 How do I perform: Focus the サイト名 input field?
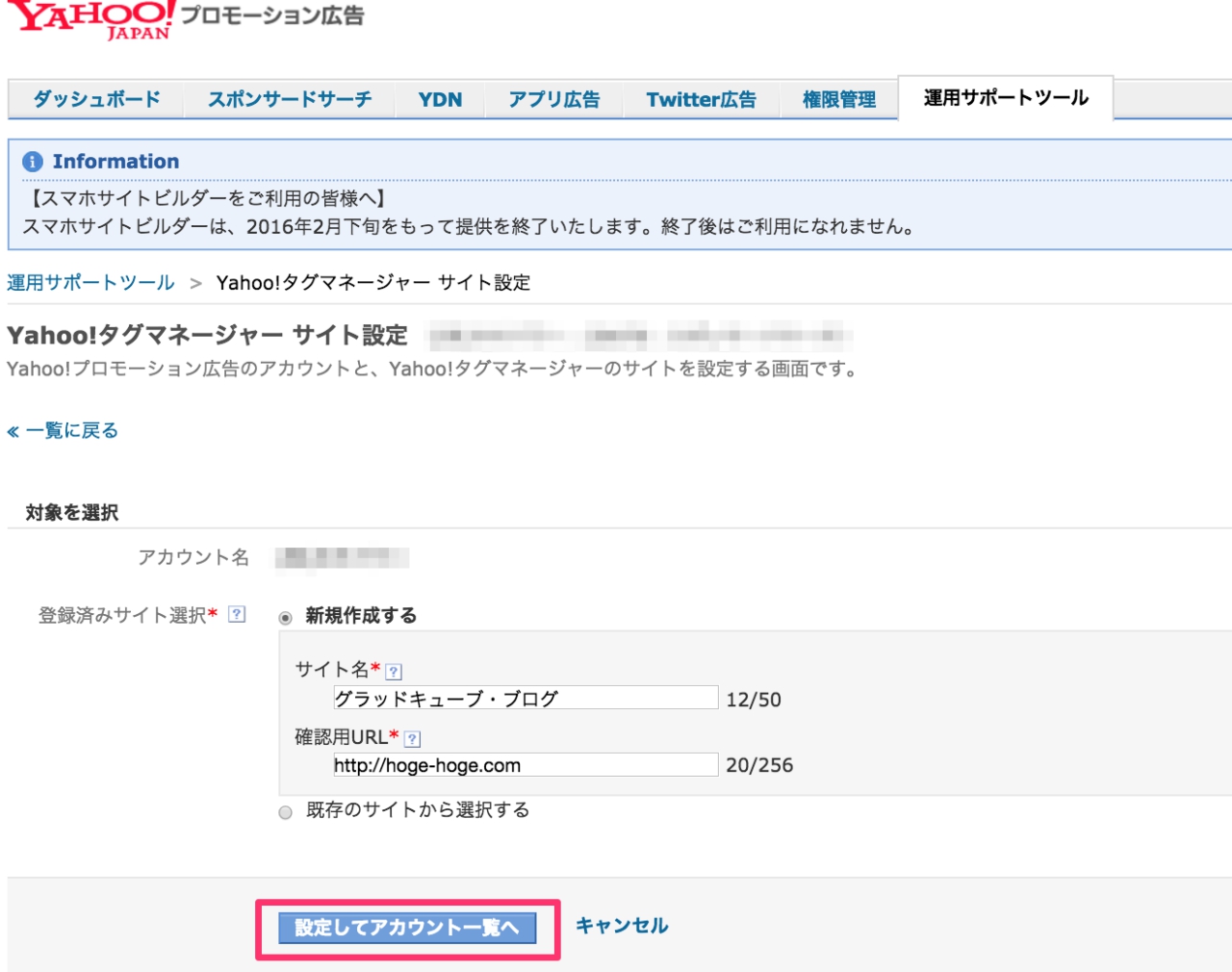(x=526, y=698)
